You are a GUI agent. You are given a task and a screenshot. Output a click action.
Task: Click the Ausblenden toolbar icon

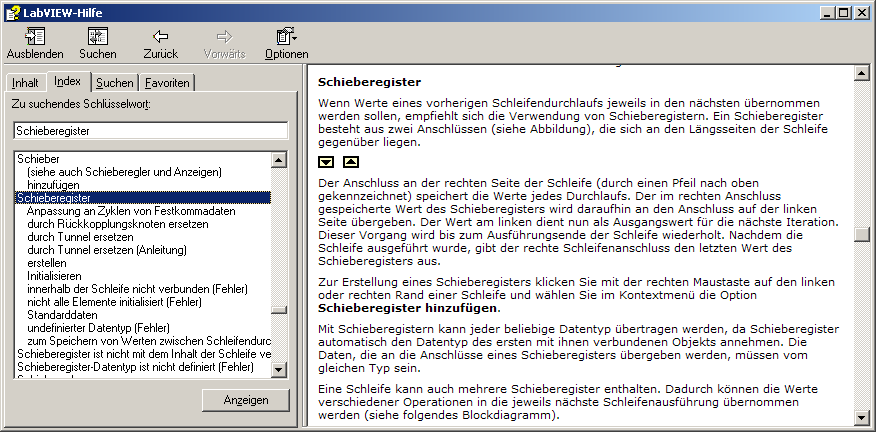pos(35,37)
